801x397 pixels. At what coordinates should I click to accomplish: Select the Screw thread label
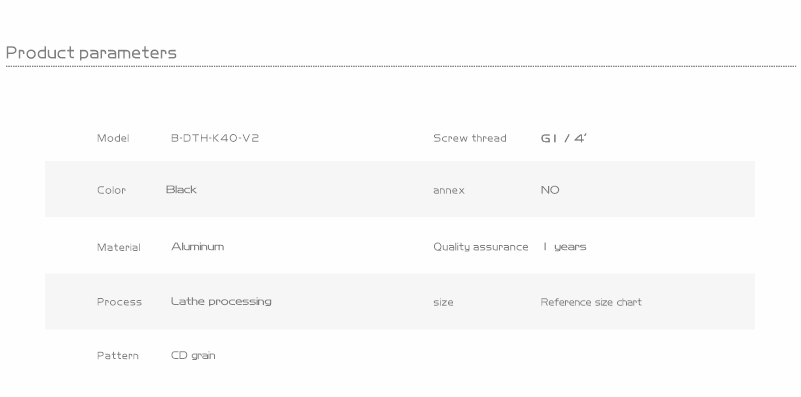click(x=469, y=138)
